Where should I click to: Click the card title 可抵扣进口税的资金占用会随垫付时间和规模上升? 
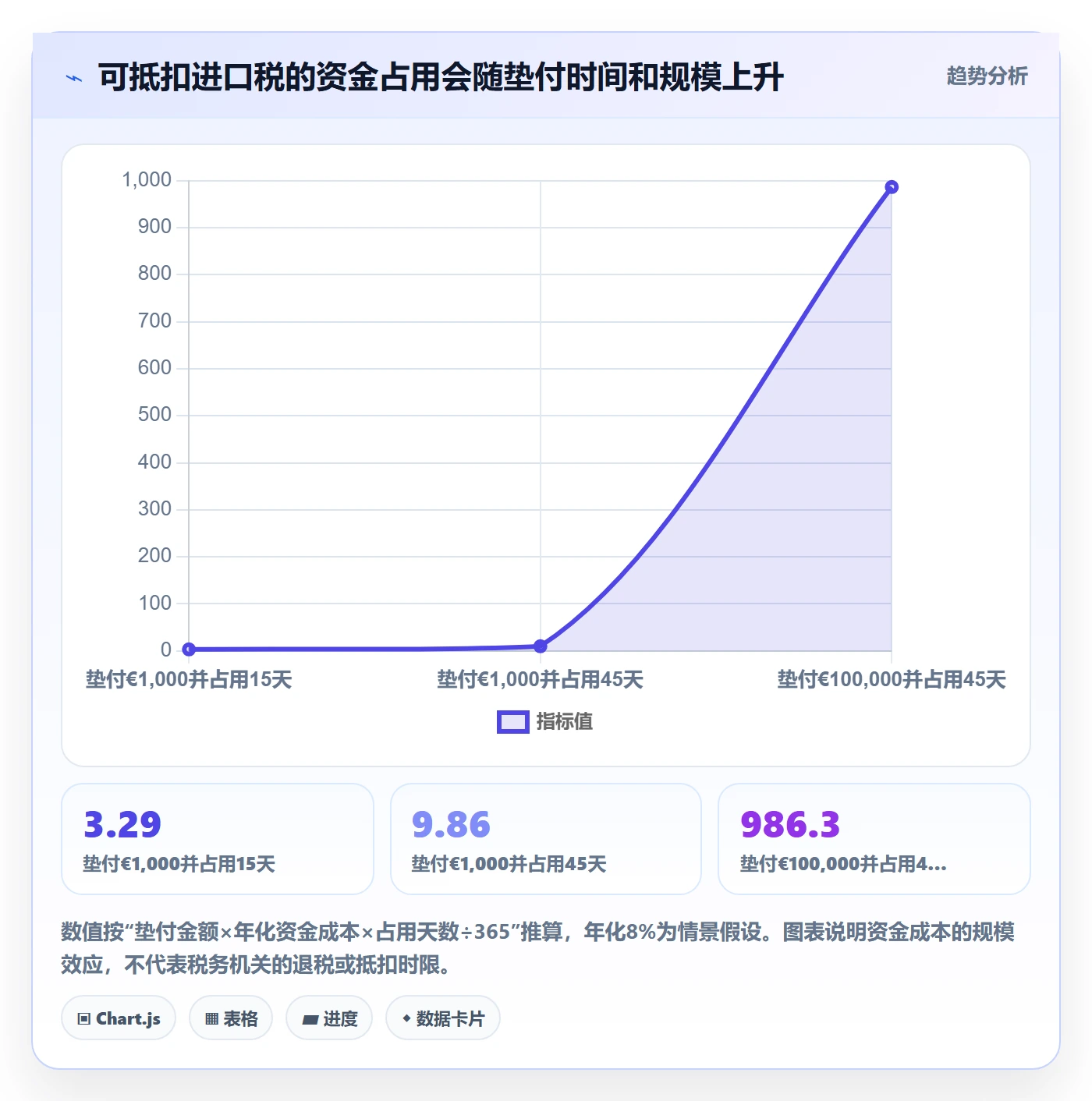[x=441, y=77]
